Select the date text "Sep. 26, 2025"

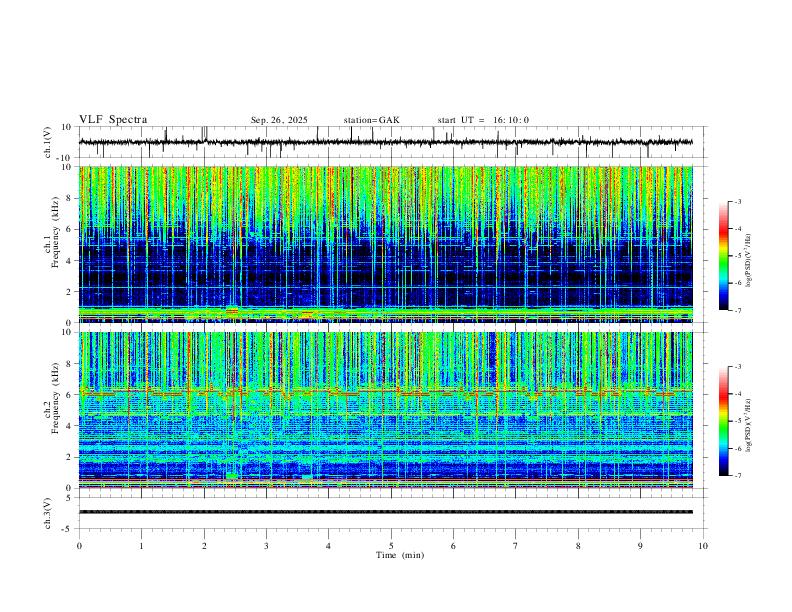click(279, 120)
